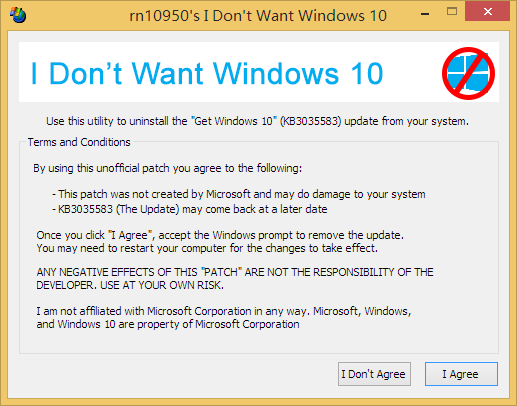Click 'I am not affiliated with Microsoft Corporation' line

[224, 311]
